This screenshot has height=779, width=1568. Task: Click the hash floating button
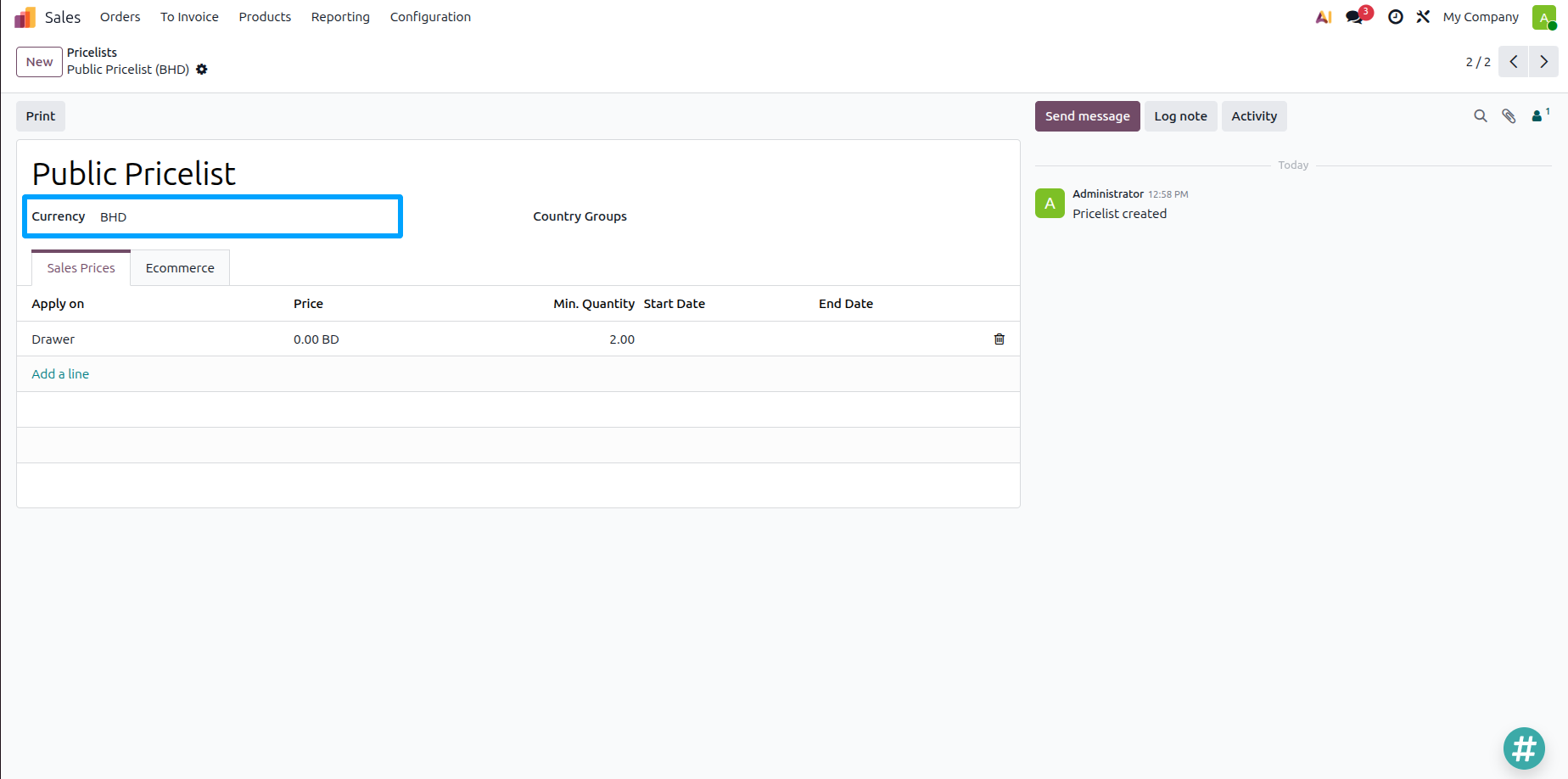pos(1524,748)
